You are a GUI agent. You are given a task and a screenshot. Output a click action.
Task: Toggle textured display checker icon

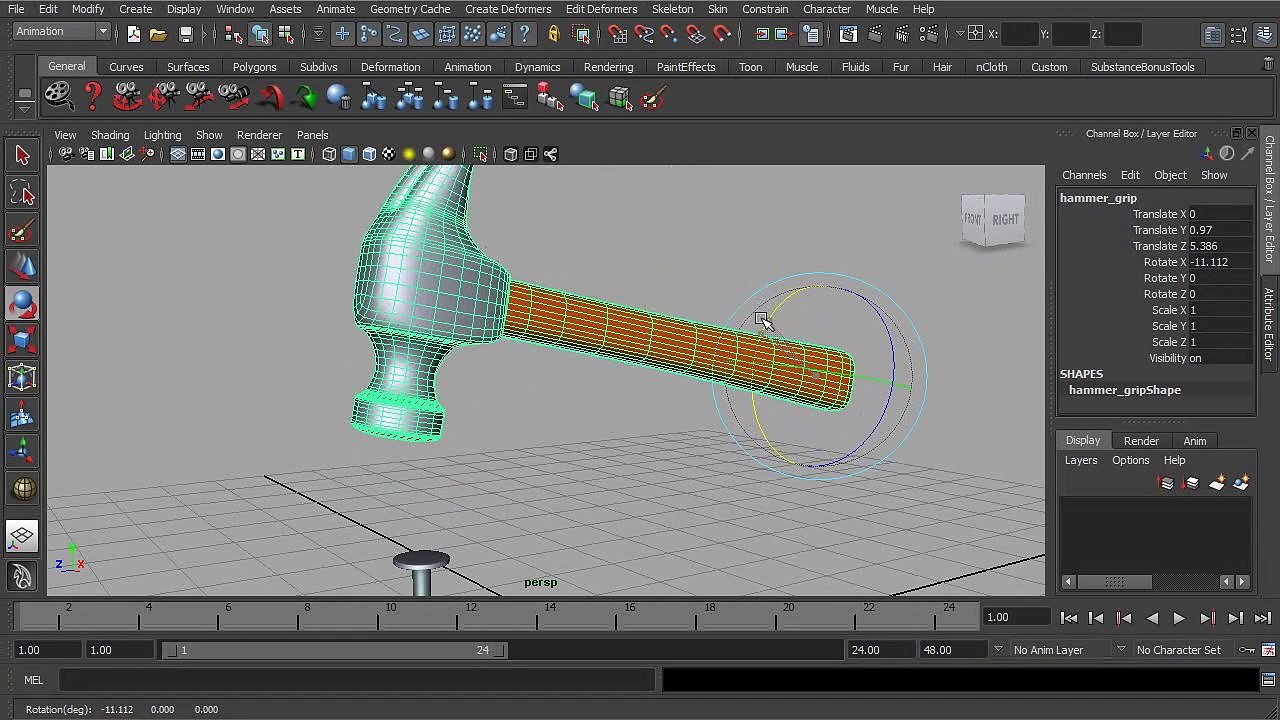389,154
